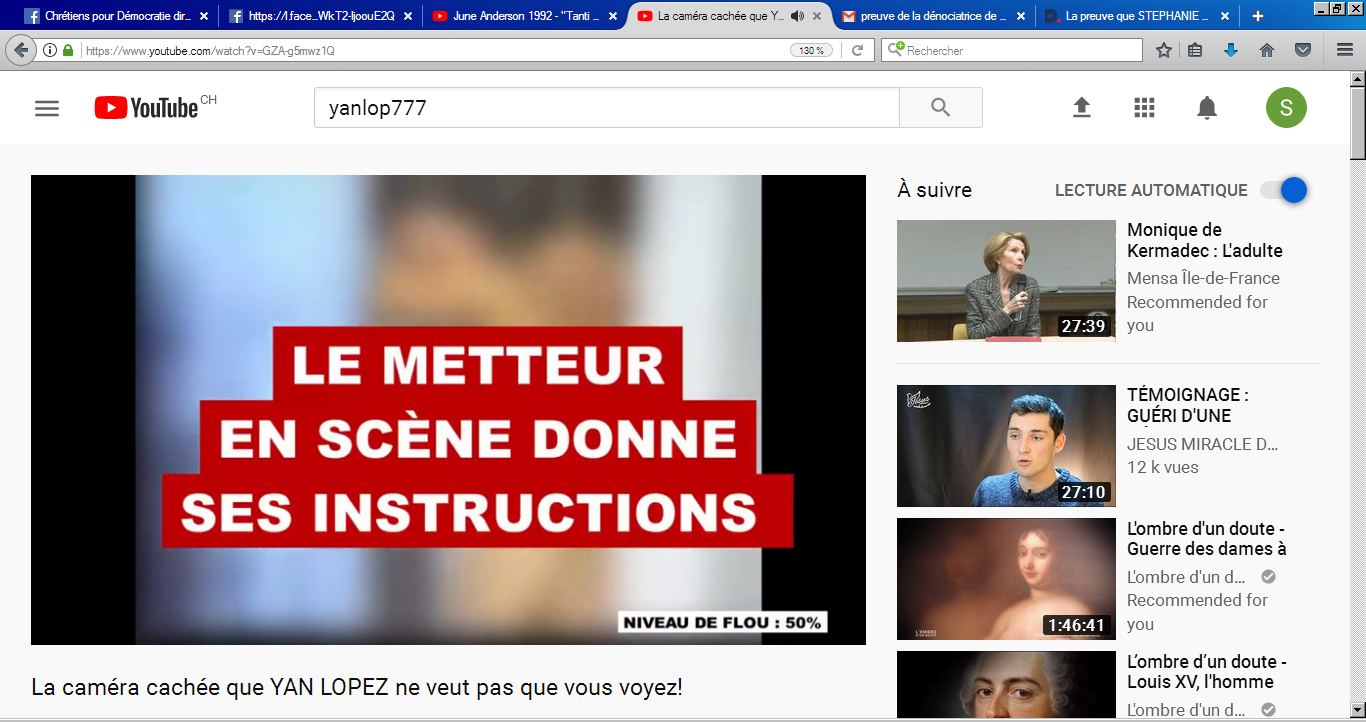This screenshot has width=1366, height=722.
Task: Open the browser downloads arrow
Action: (1231, 50)
